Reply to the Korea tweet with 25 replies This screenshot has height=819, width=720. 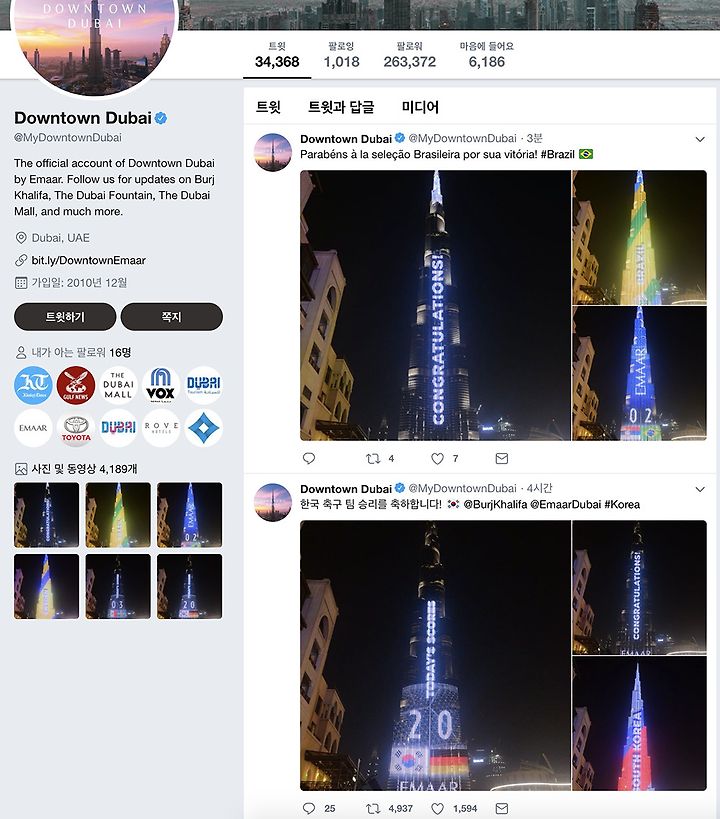(x=309, y=809)
